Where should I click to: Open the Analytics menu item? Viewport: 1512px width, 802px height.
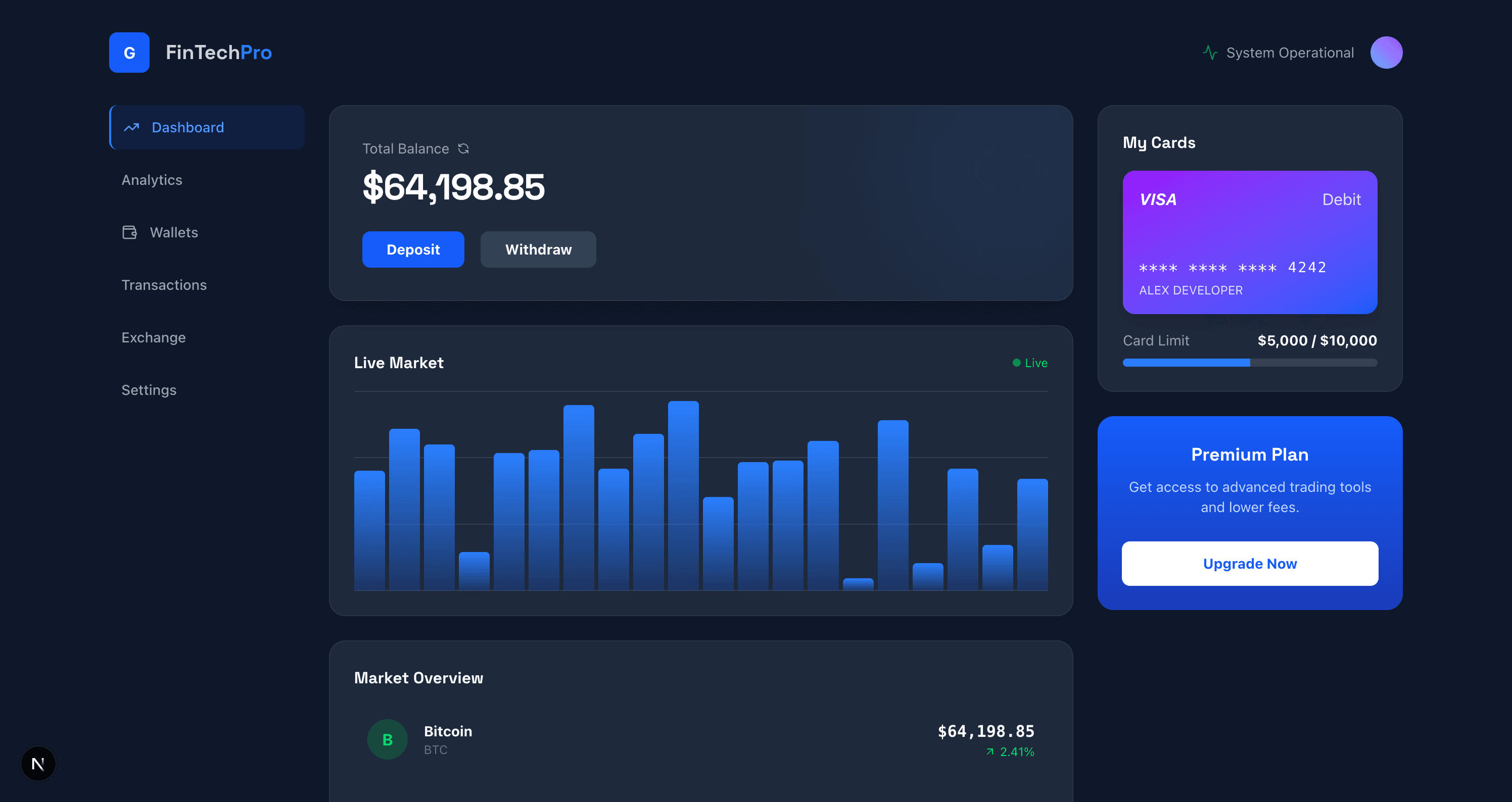pos(152,180)
